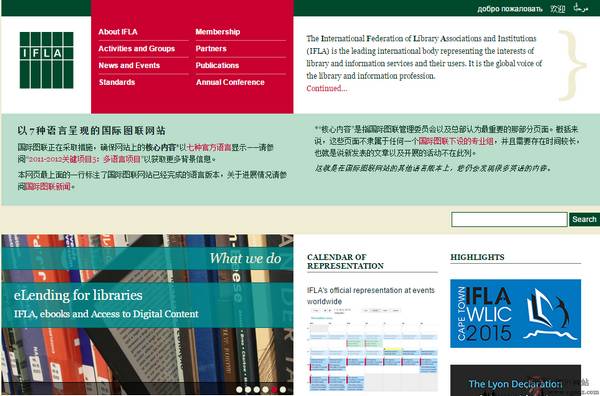Image resolution: width=600 pixels, height=396 pixels.
Task: Select the first slideshow dot
Action: [x=239, y=389]
